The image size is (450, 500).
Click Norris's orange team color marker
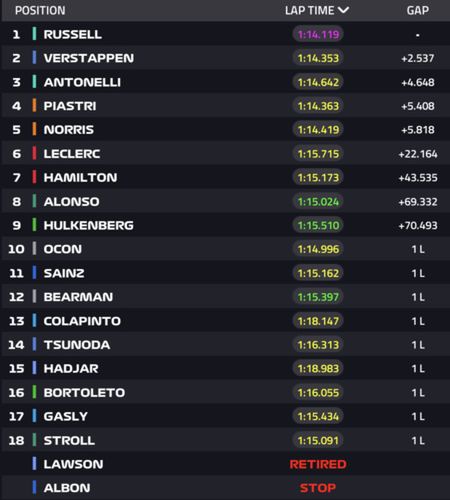(x=34, y=129)
